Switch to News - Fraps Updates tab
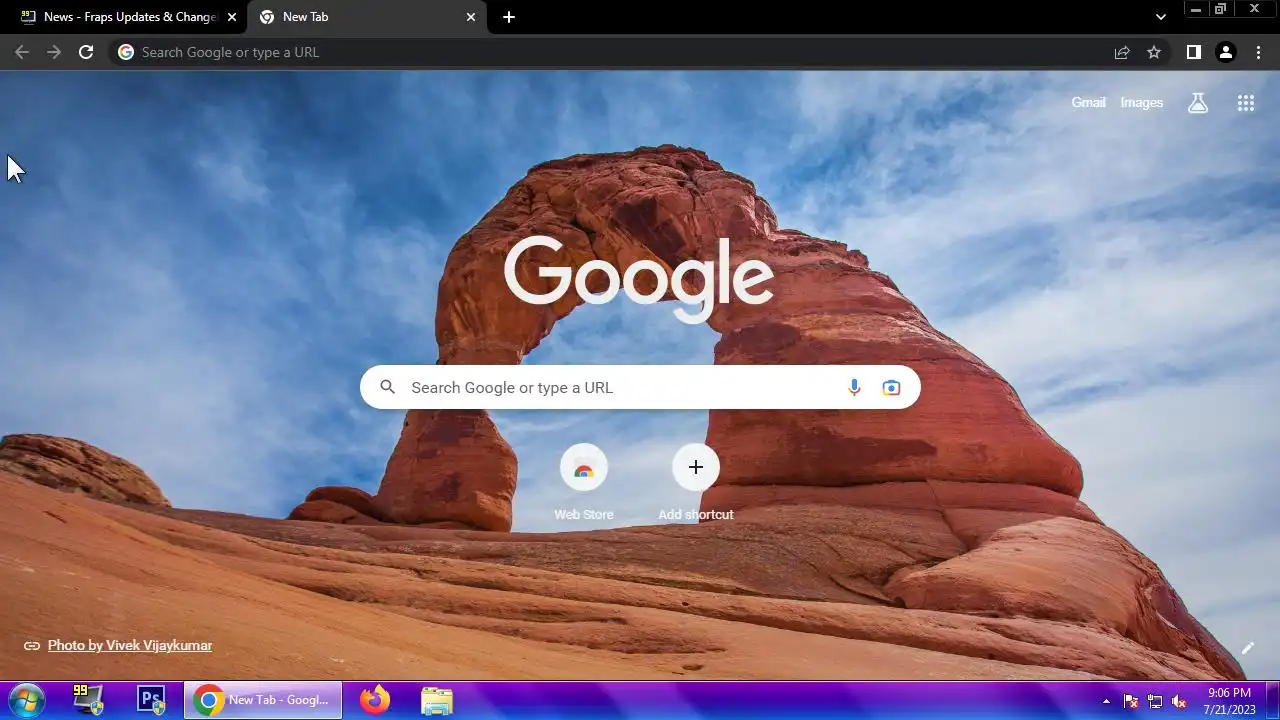 (x=125, y=17)
